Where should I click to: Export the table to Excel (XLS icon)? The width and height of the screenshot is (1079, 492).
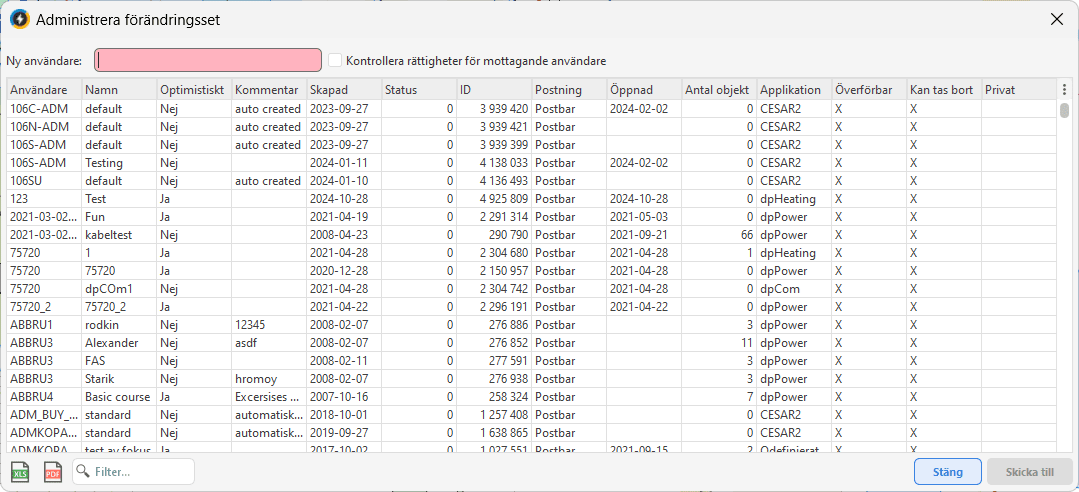tap(20, 472)
